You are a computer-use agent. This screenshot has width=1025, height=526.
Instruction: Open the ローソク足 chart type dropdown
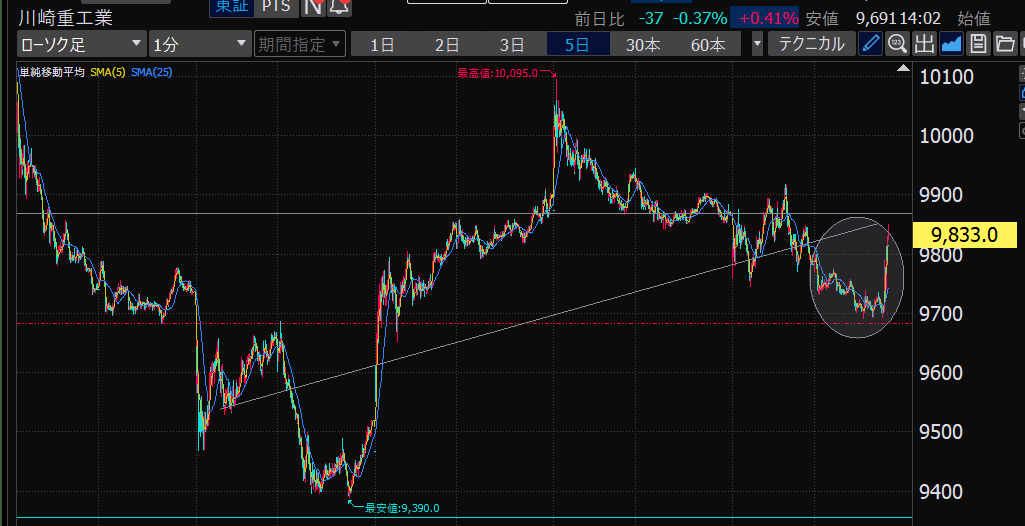click(81, 44)
